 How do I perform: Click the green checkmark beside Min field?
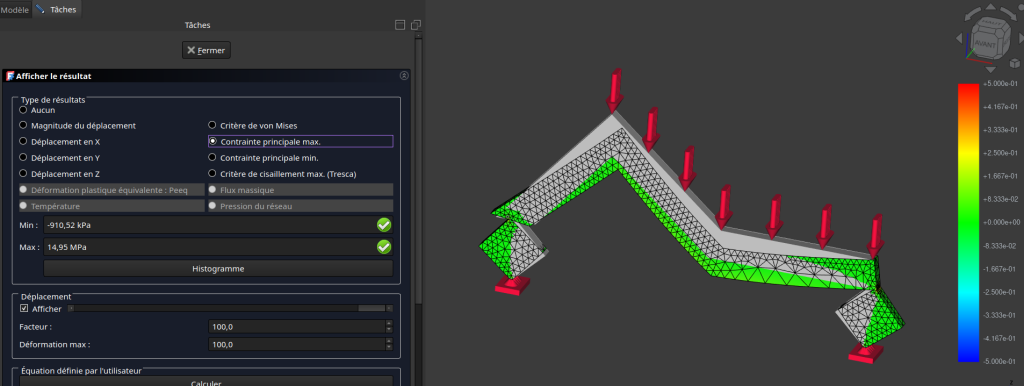tap(384, 225)
